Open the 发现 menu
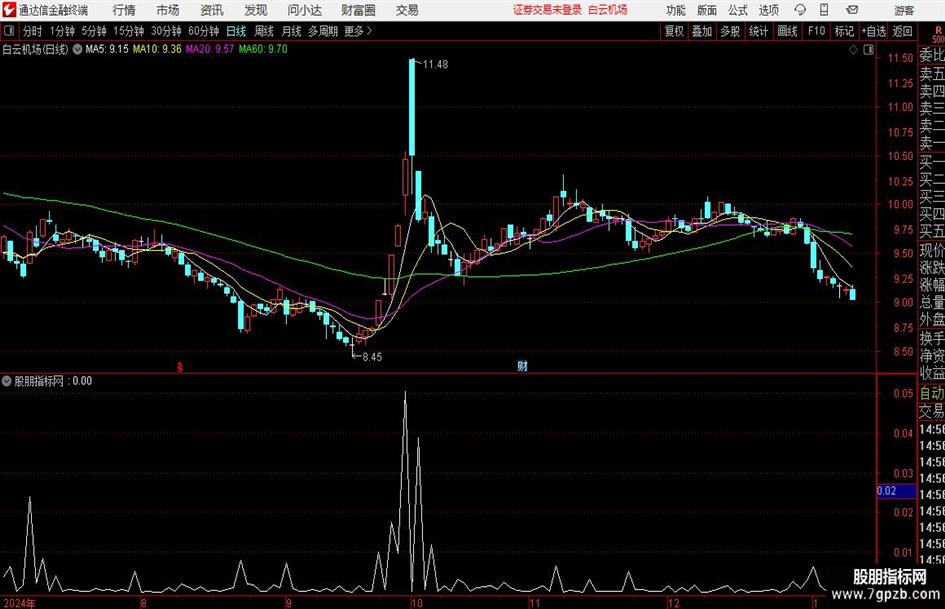Viewport: 945px width, 609px height. (x=256, y=10)
